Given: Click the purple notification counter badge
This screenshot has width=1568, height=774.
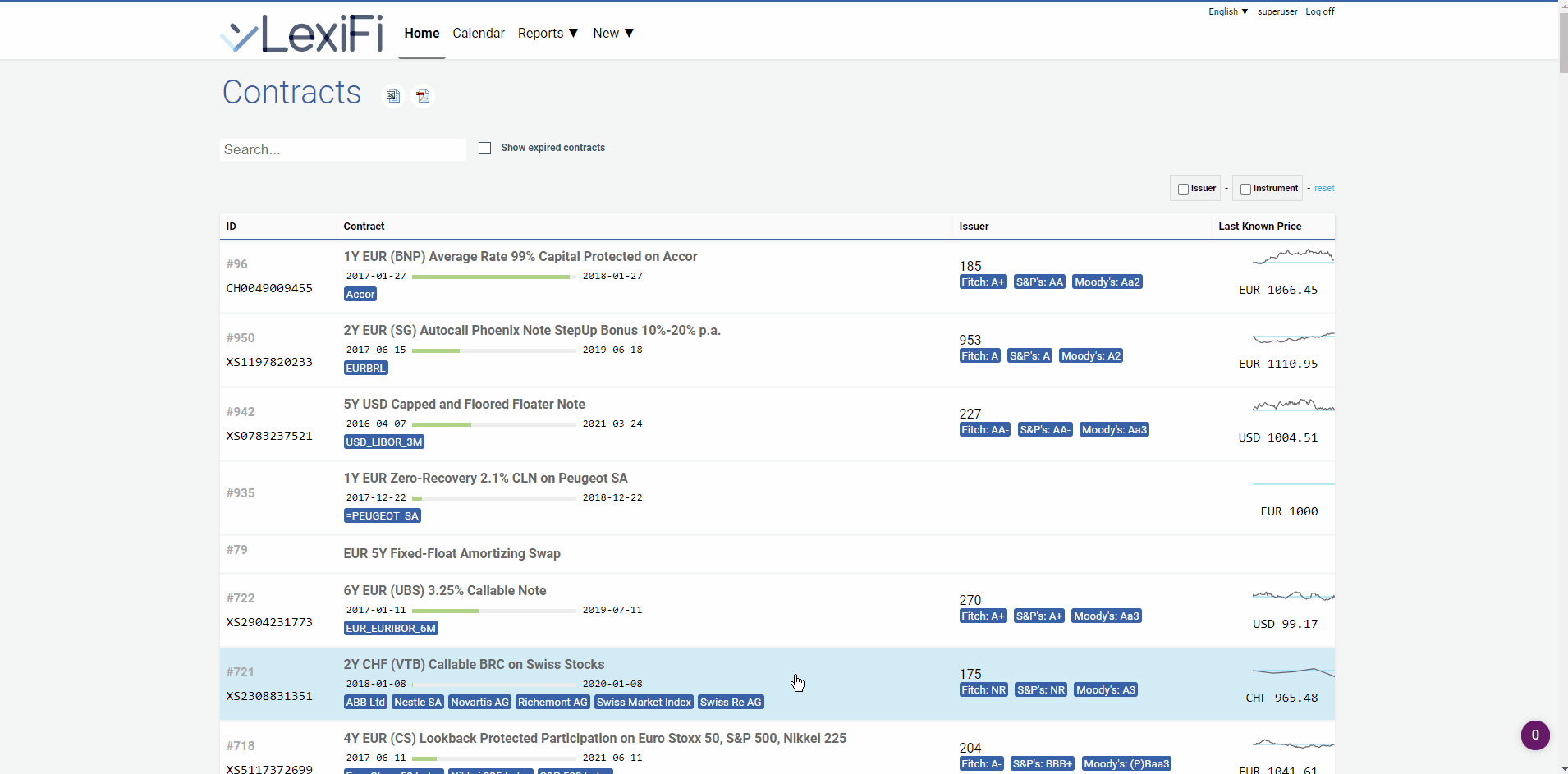Looking at the screenshot, I should point(1534,735).
